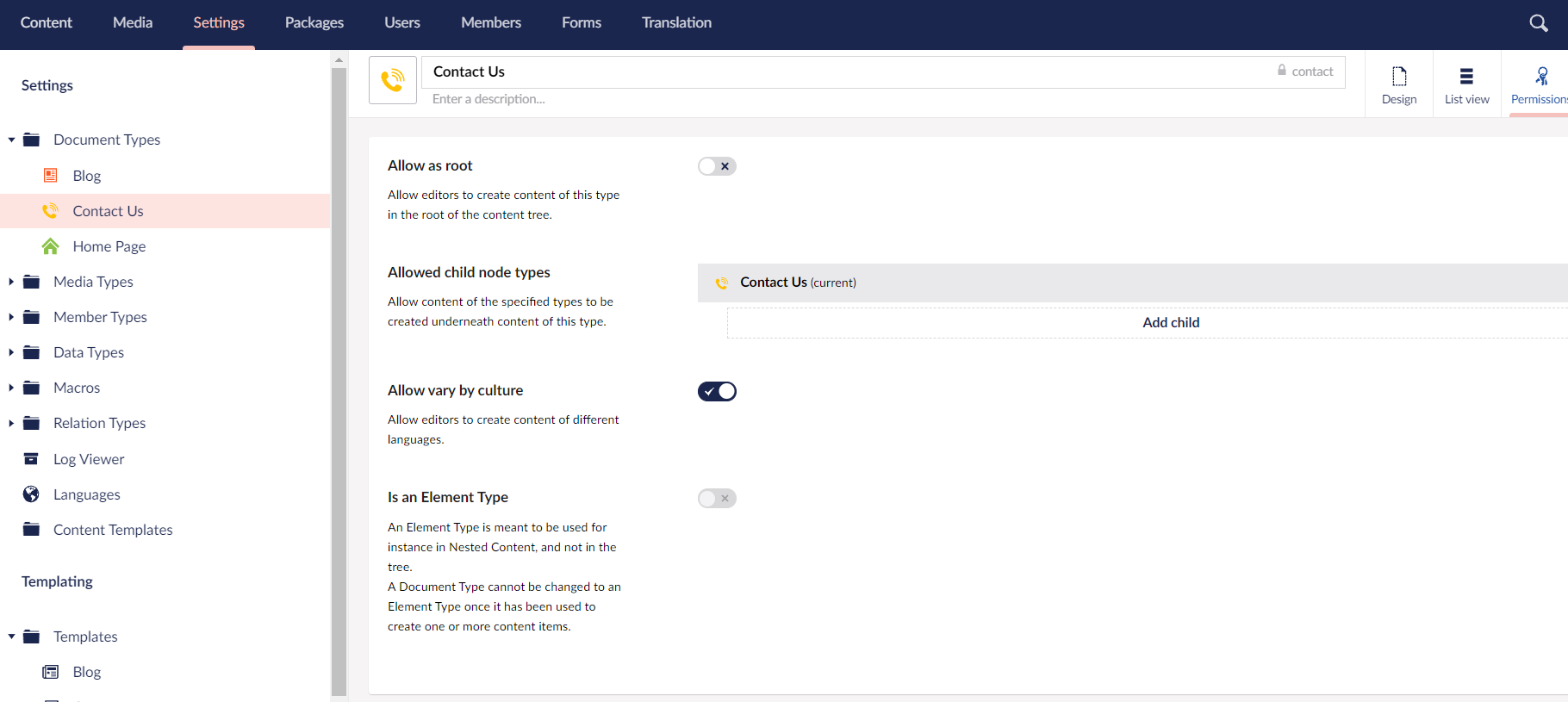This screenshot has height=702, width=1568.
Task: Toggle the Is an Element Type switch
Action: (x=717, y=498)
